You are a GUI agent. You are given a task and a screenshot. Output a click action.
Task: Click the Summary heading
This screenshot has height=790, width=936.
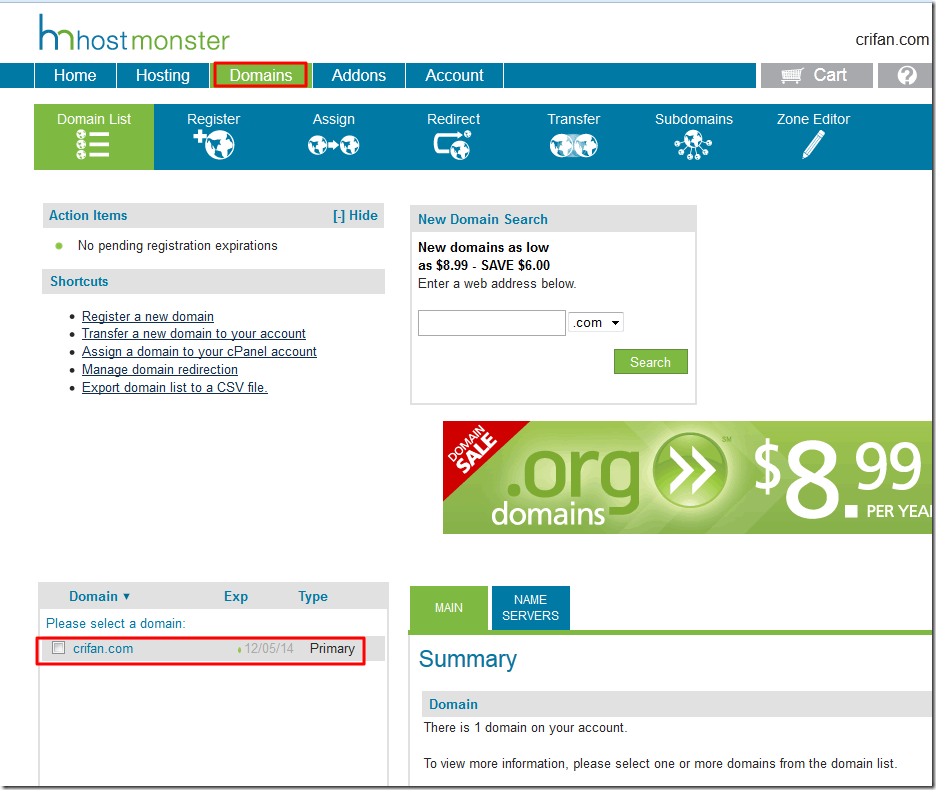point(468,659)
